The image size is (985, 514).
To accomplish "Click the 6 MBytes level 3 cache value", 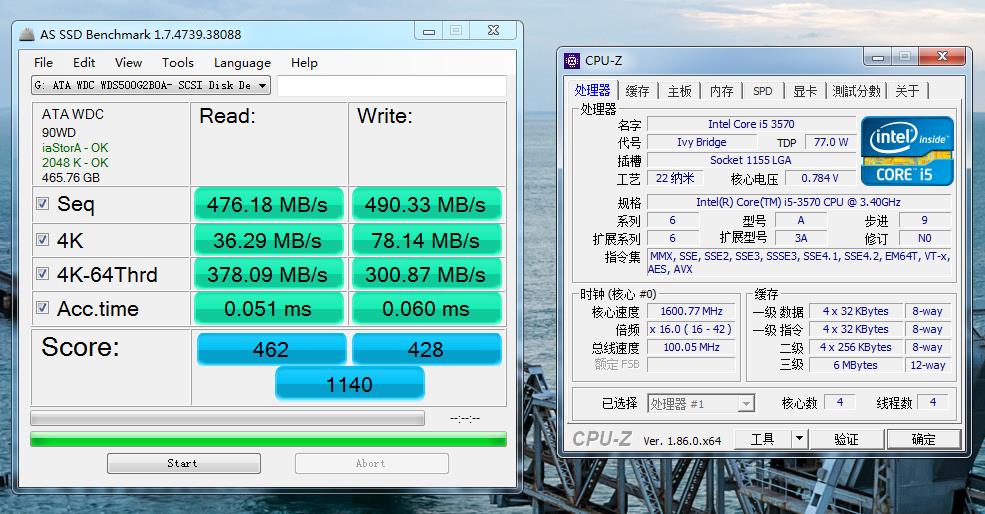I will click(x=856, y=365).
